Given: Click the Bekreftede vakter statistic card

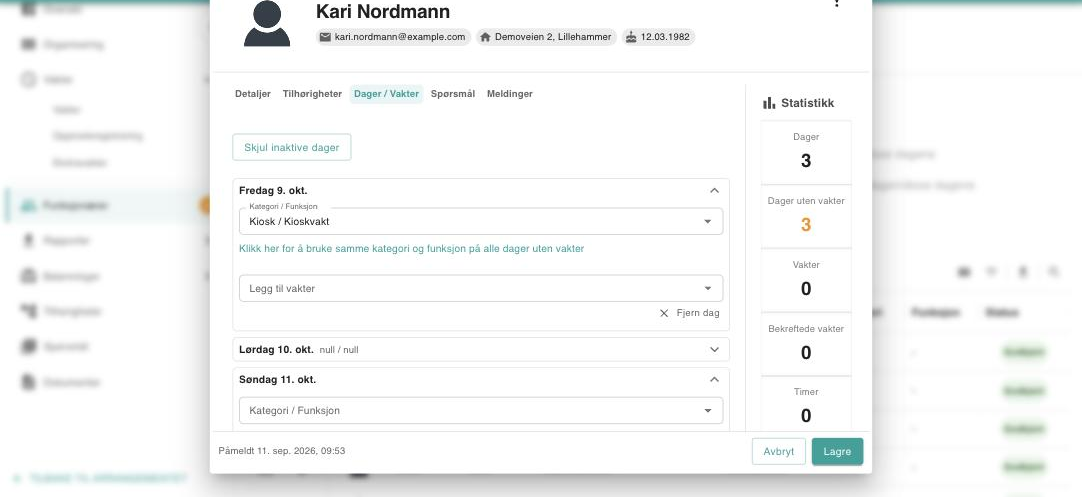Looking at the screenshot, I should (x=806, y=344).
